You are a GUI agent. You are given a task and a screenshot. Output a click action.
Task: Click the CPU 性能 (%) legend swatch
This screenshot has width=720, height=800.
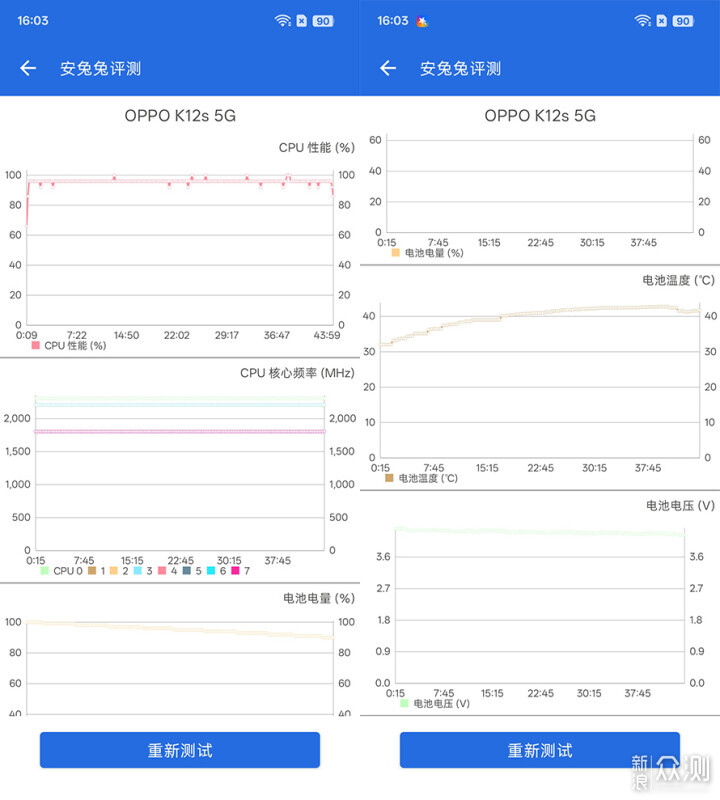(x=35, y=345)
